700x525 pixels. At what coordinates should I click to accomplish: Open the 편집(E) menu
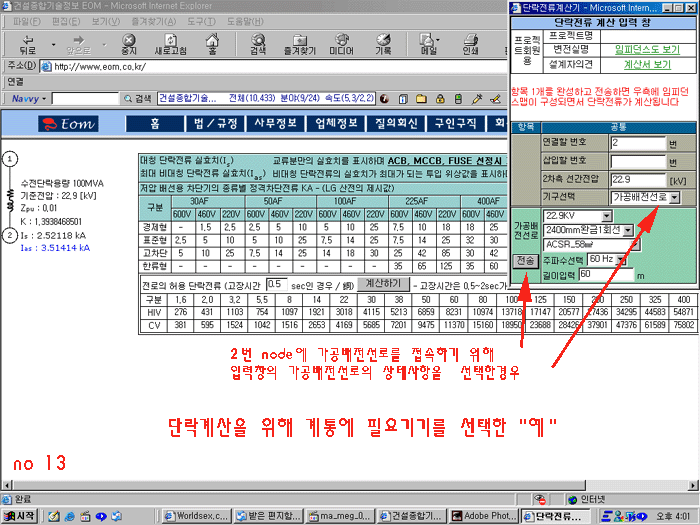tap(66, 21)
